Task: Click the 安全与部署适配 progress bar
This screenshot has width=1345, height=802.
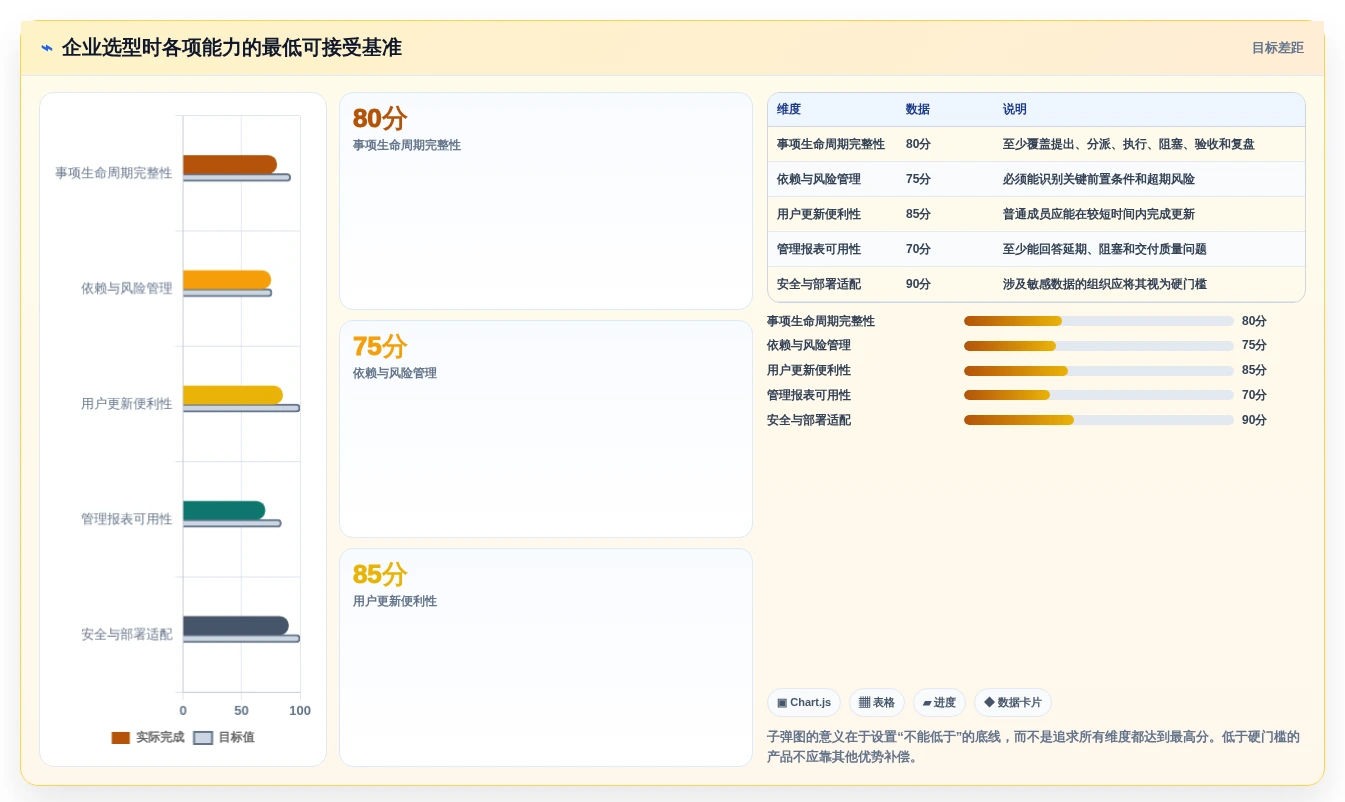Action: point(1099,420)
